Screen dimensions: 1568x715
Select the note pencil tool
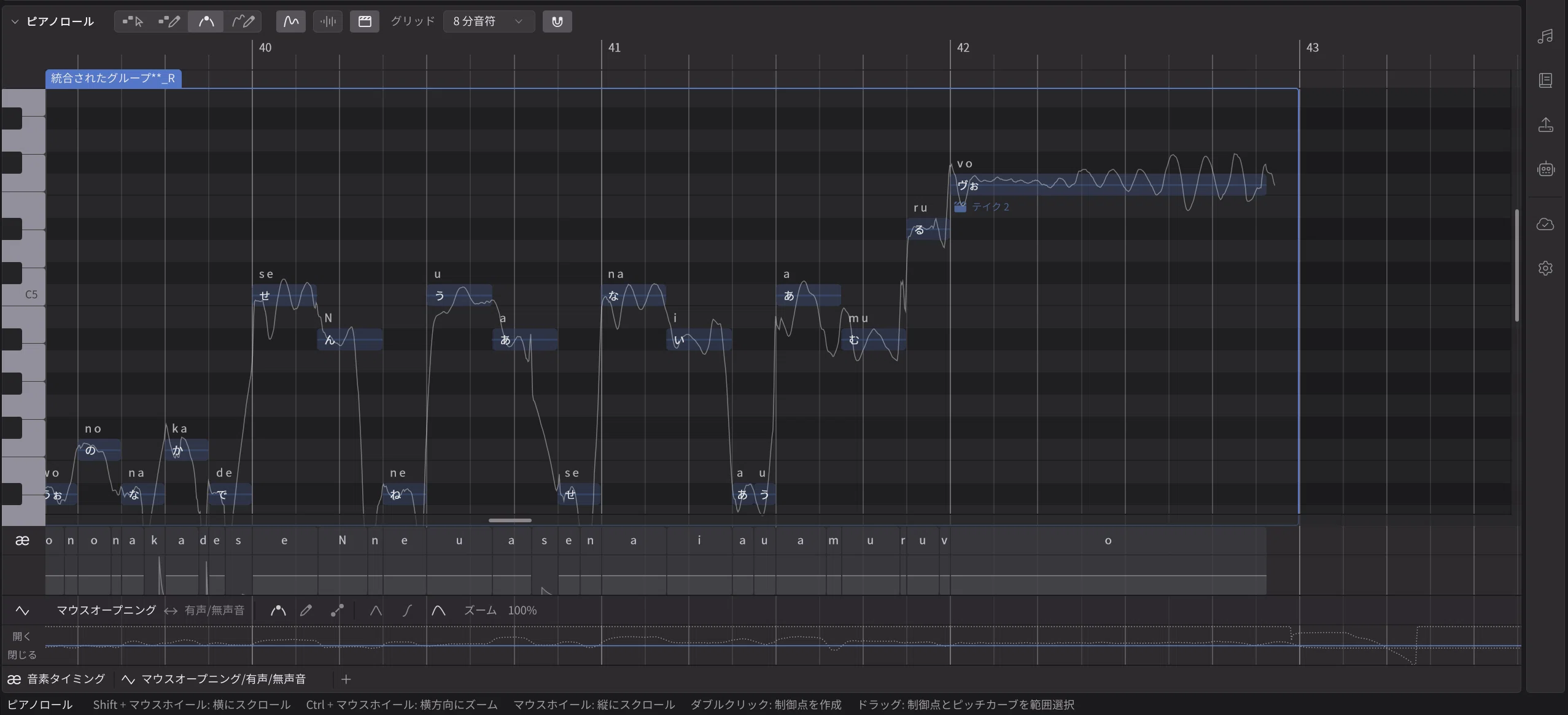(x=169, y=21)
